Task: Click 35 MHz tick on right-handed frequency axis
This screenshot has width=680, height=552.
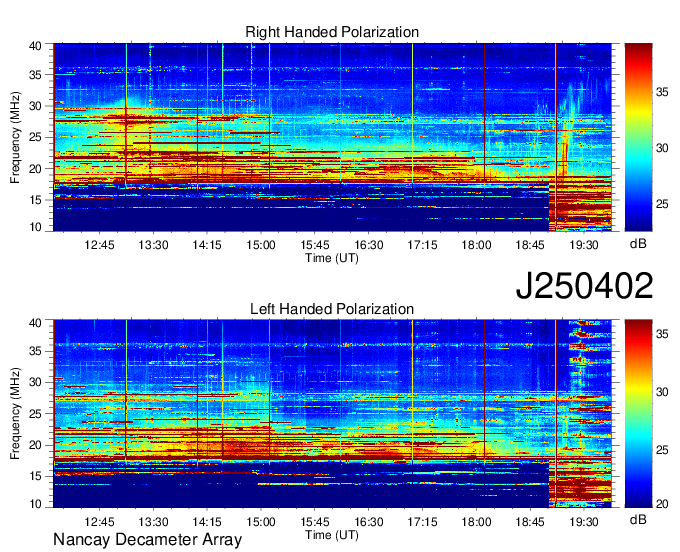Action: pyautogui.click(x=36, y=75)
